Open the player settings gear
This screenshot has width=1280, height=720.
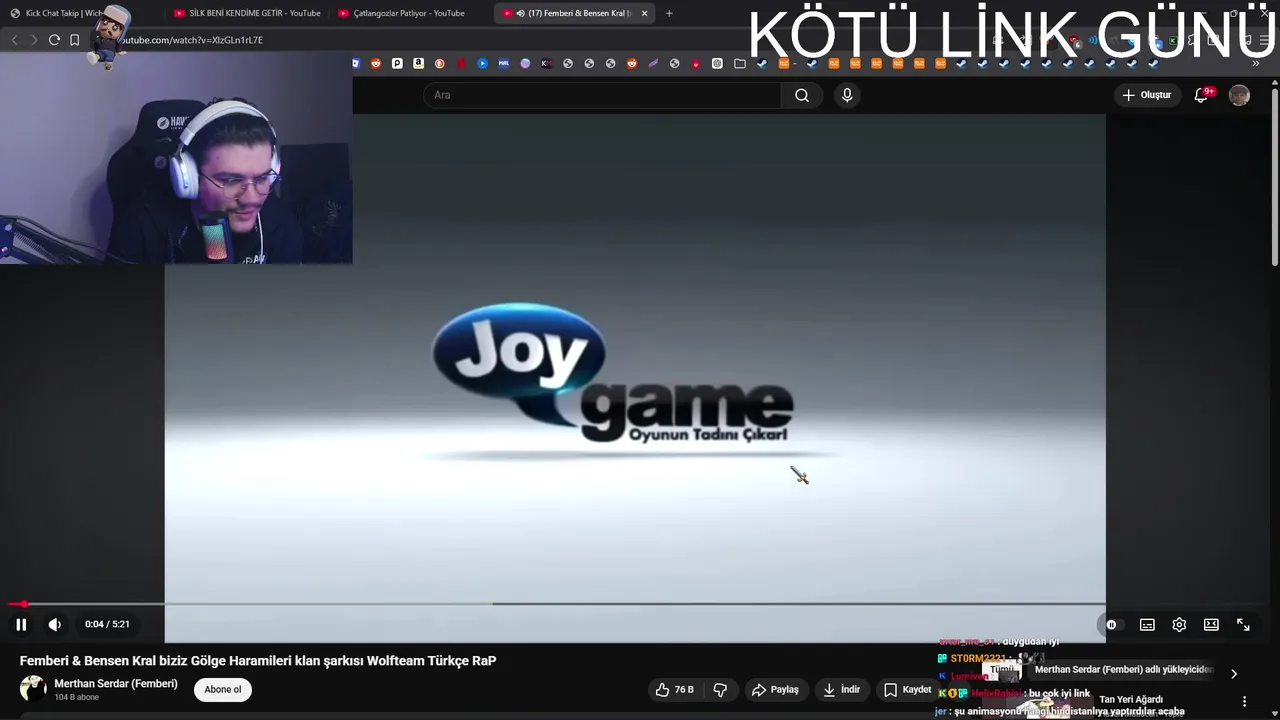(1179, 624)
